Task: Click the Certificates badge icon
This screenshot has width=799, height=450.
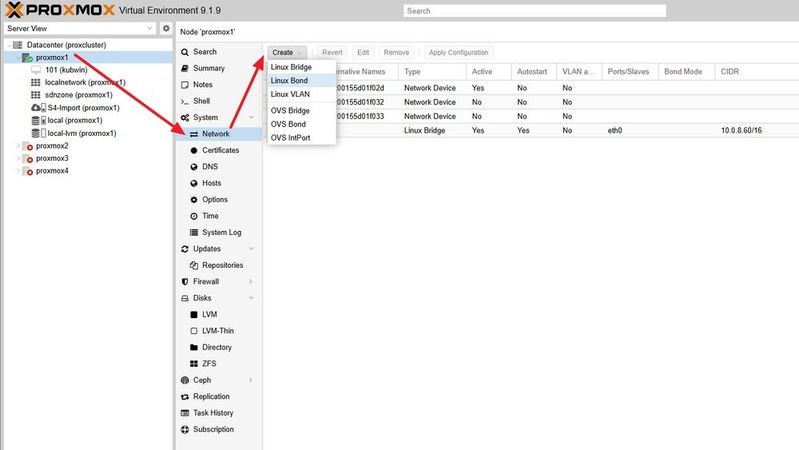Action: (194, 150)
